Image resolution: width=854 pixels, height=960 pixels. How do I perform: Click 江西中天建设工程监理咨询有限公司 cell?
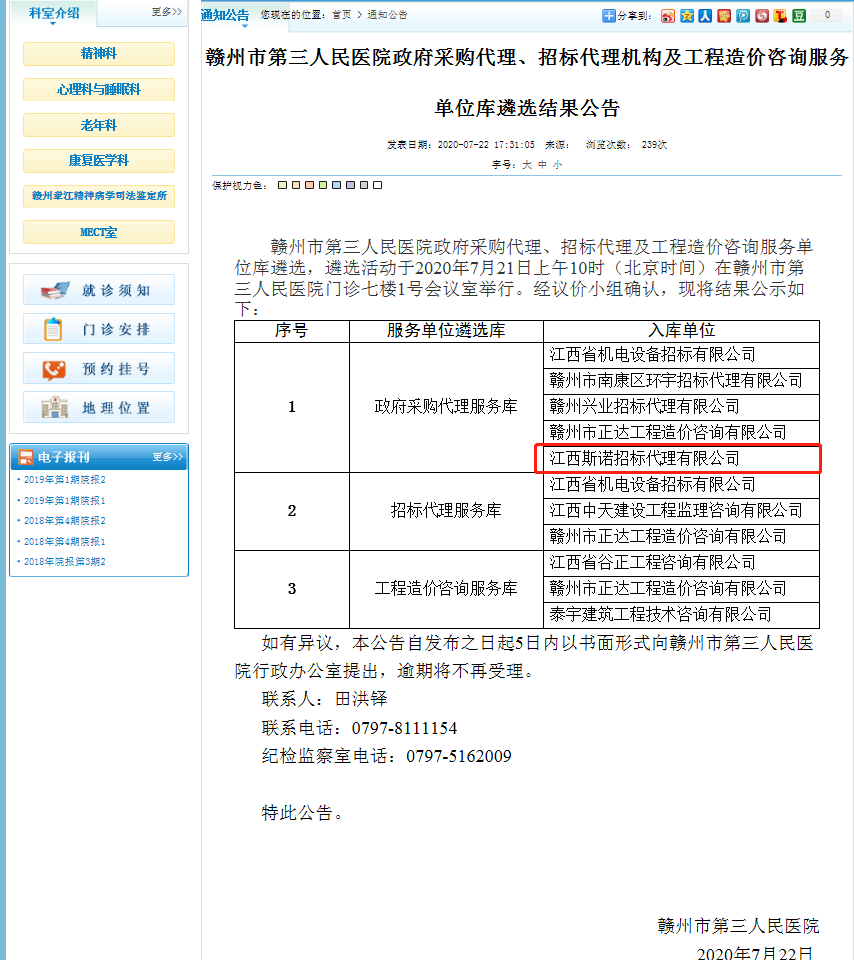(x=681, y=511)
